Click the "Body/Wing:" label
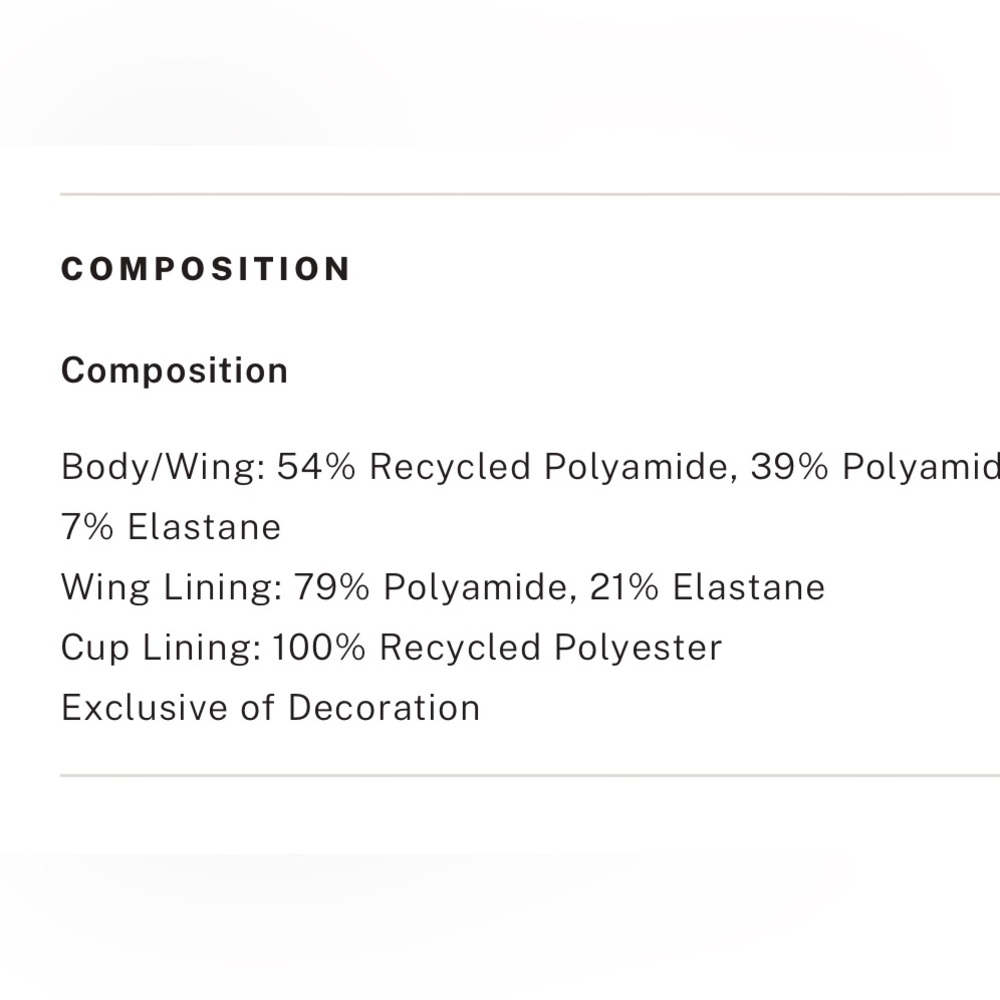 pos(163,467)
